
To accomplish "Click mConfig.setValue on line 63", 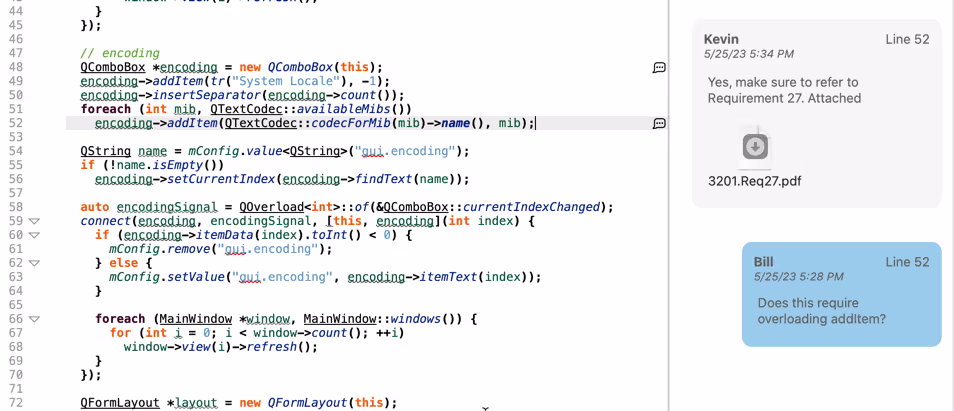I will 167,277.
